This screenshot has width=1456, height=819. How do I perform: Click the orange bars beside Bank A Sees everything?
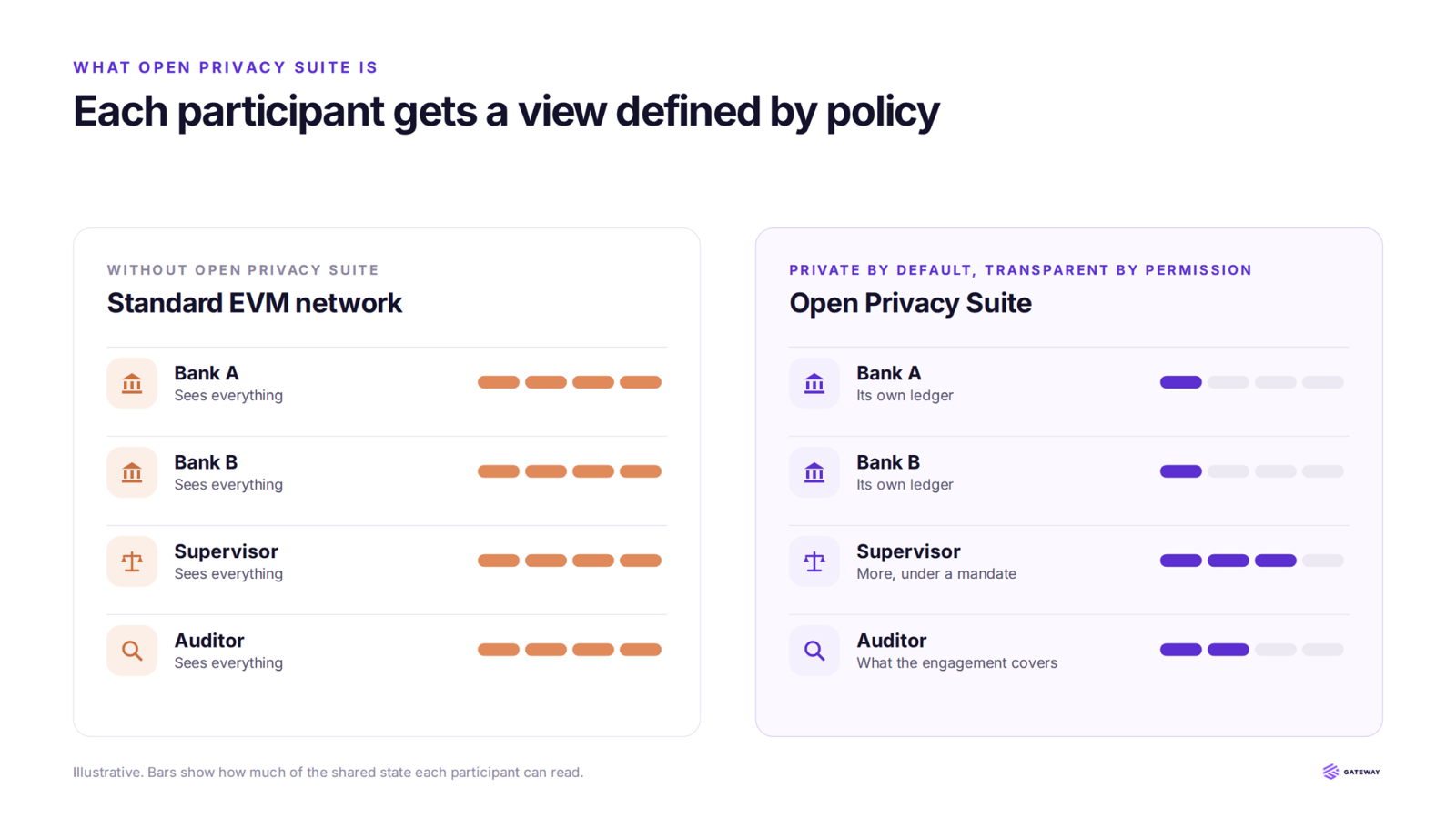[570, 382]
